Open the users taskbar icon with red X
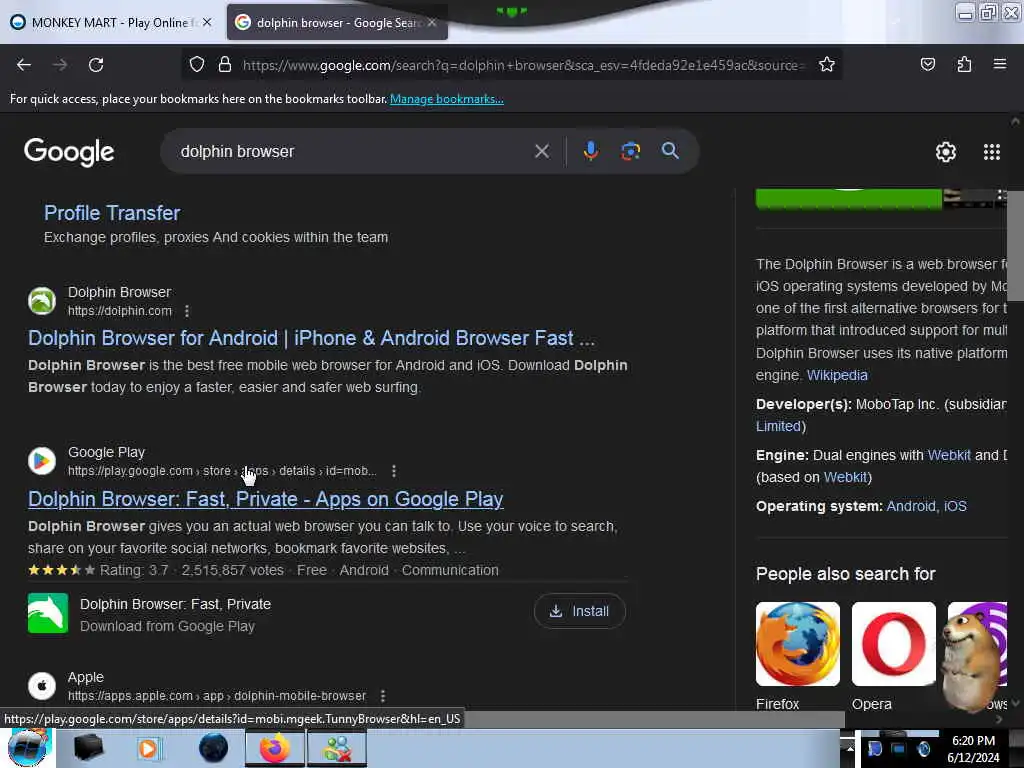The image size is (1024, 768). 337,748
